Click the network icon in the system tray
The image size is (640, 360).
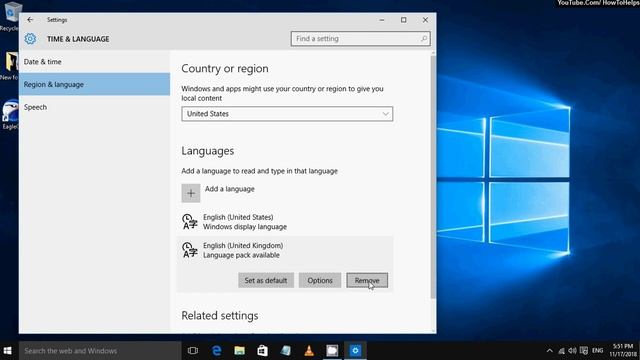coord(562,351)
